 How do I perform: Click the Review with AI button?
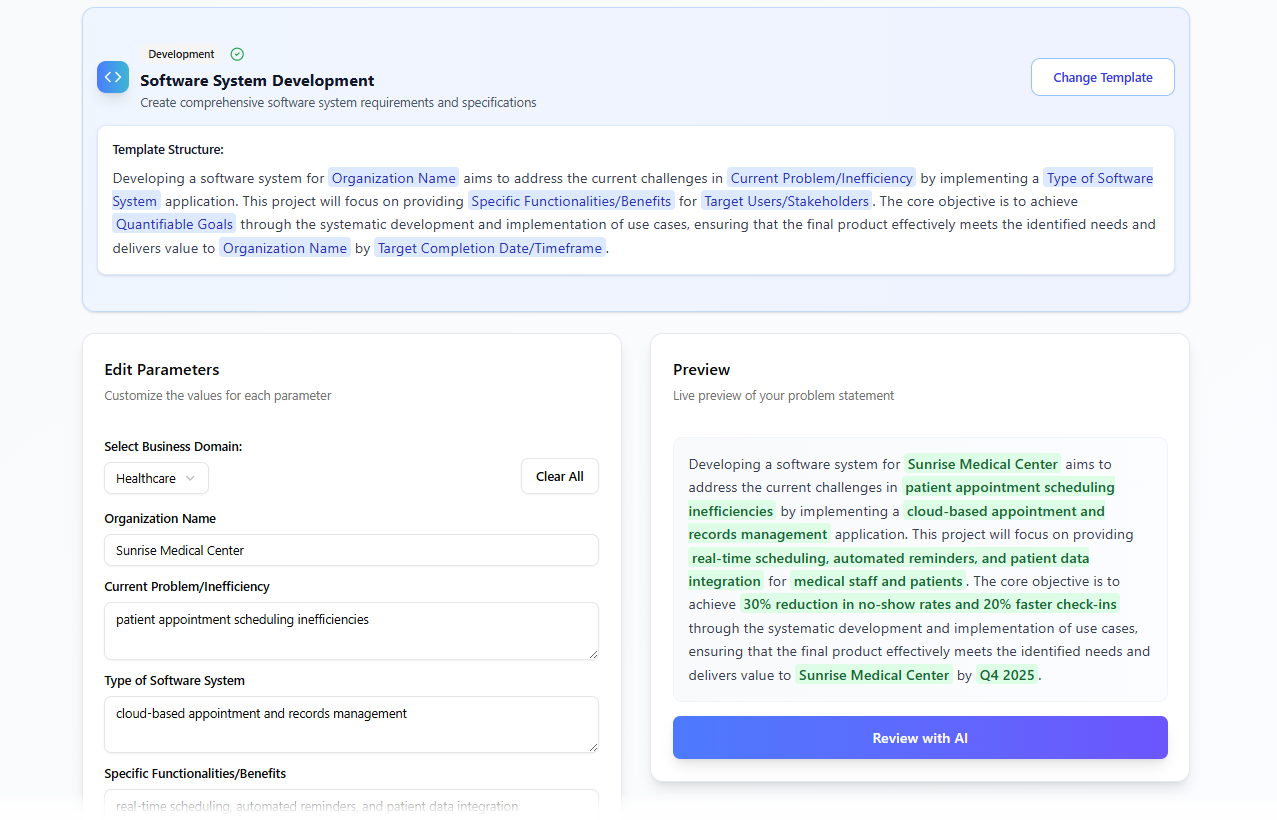(x=919, y=737)
